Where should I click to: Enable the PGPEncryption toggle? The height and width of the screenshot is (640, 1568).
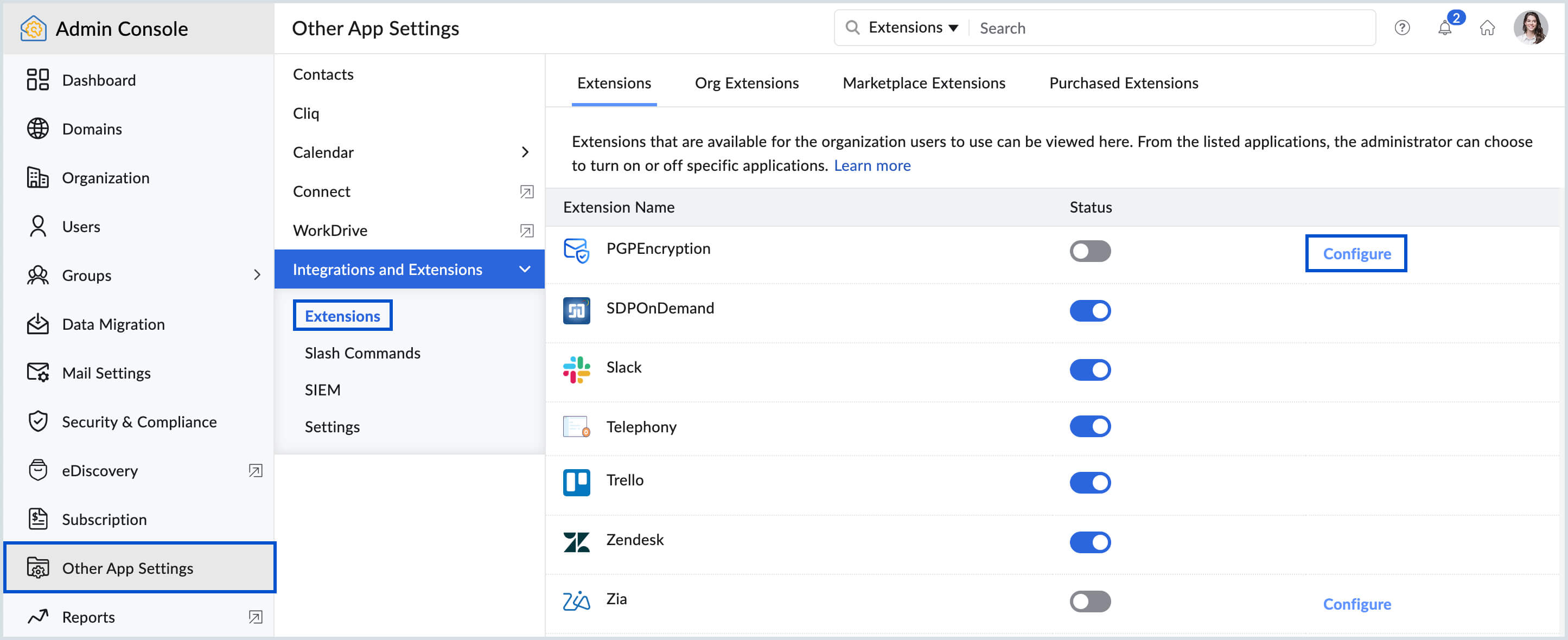pyautogui.click(x=1089, y=251)
